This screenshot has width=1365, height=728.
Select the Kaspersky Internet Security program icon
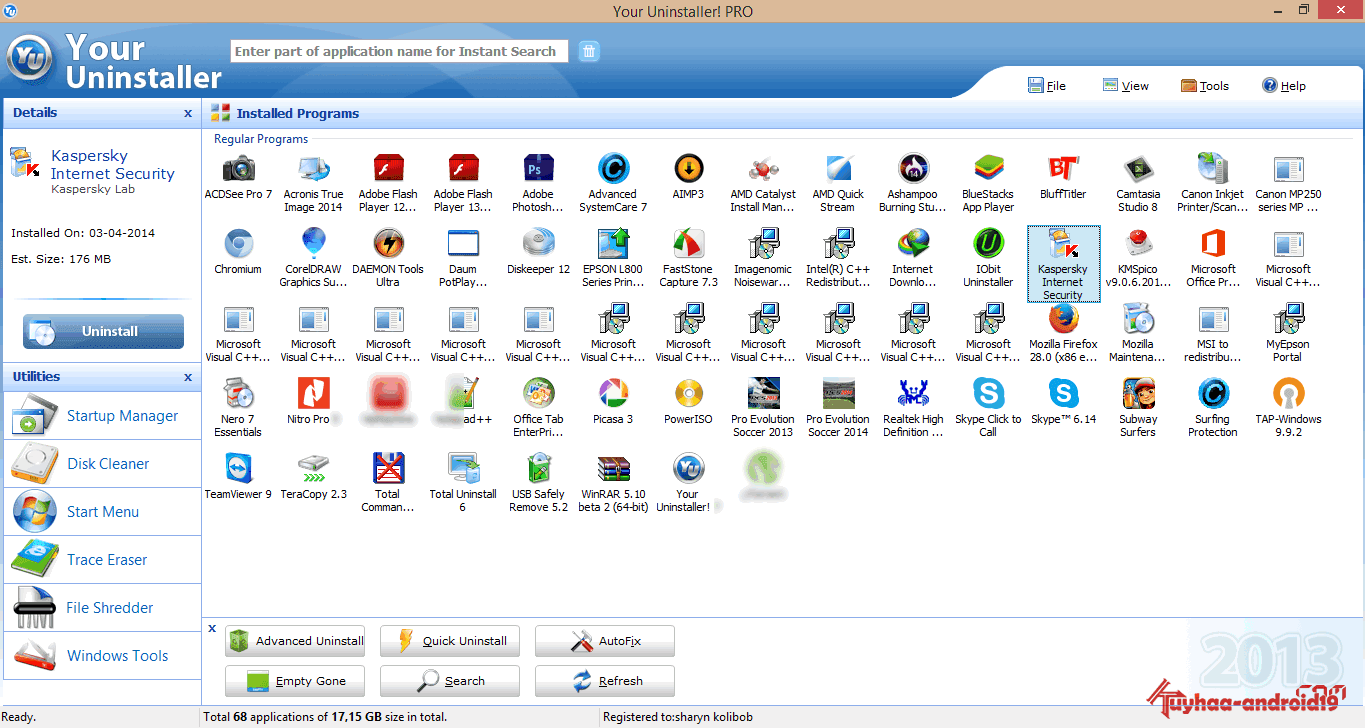pyautogui.click(x=1063, y=264)
